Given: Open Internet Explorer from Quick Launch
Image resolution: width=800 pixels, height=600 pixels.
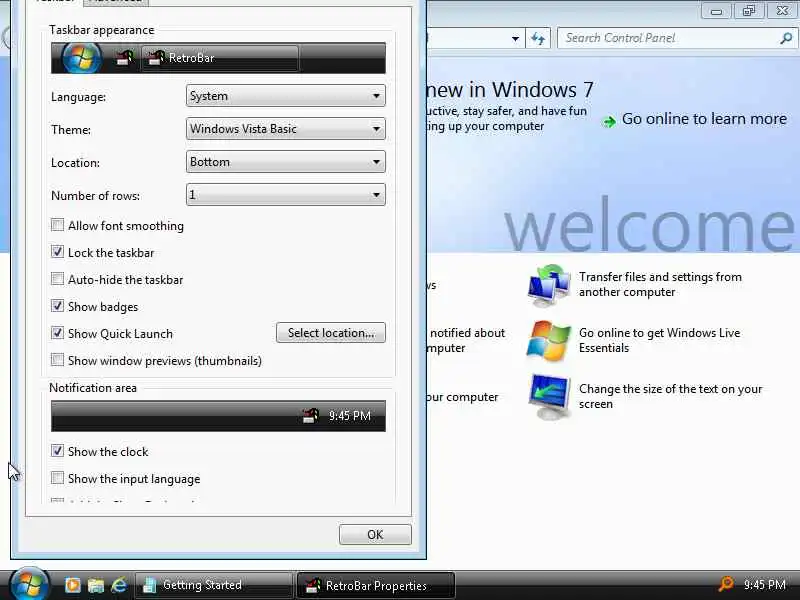Looking at the screenshot, I should coord(119,585).
